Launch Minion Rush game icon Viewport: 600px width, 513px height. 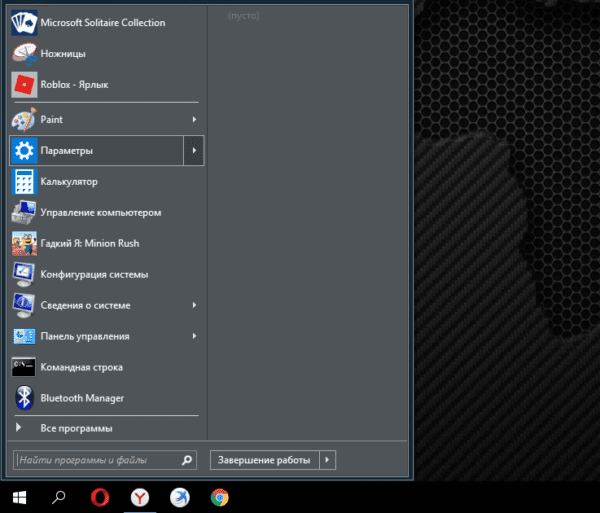coord(24,243)
